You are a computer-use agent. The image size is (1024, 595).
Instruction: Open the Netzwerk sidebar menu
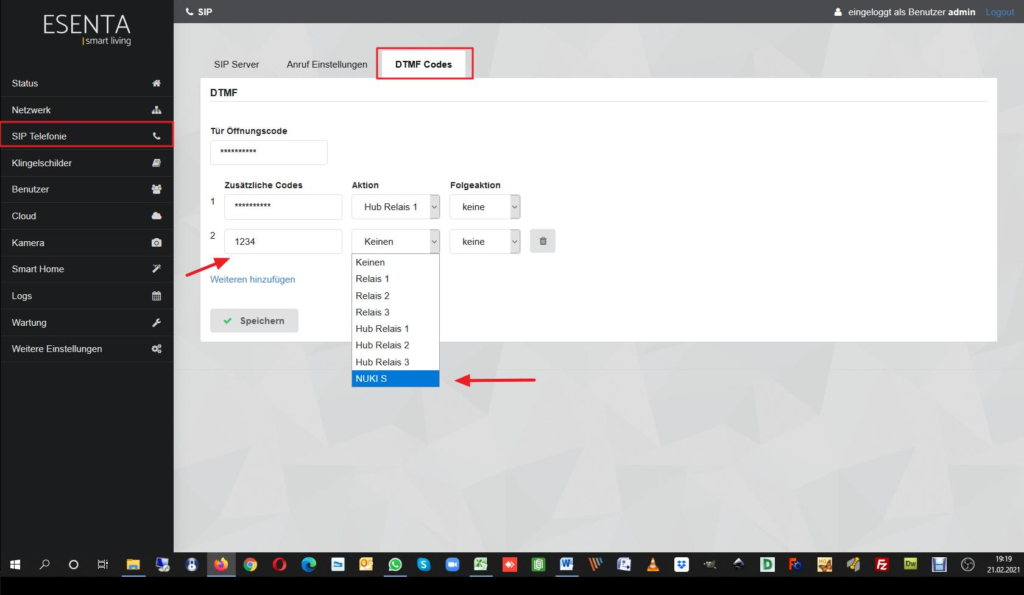86,110
